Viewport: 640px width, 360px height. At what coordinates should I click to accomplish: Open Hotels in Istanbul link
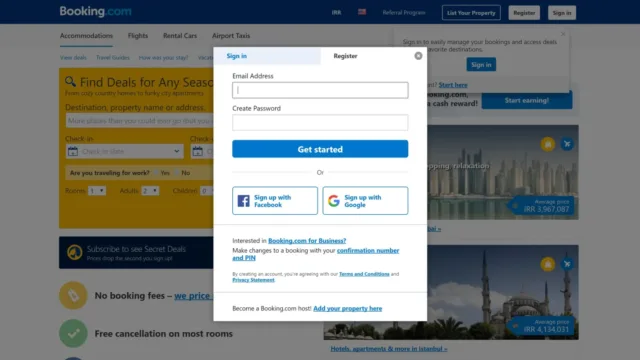(389, 349)
